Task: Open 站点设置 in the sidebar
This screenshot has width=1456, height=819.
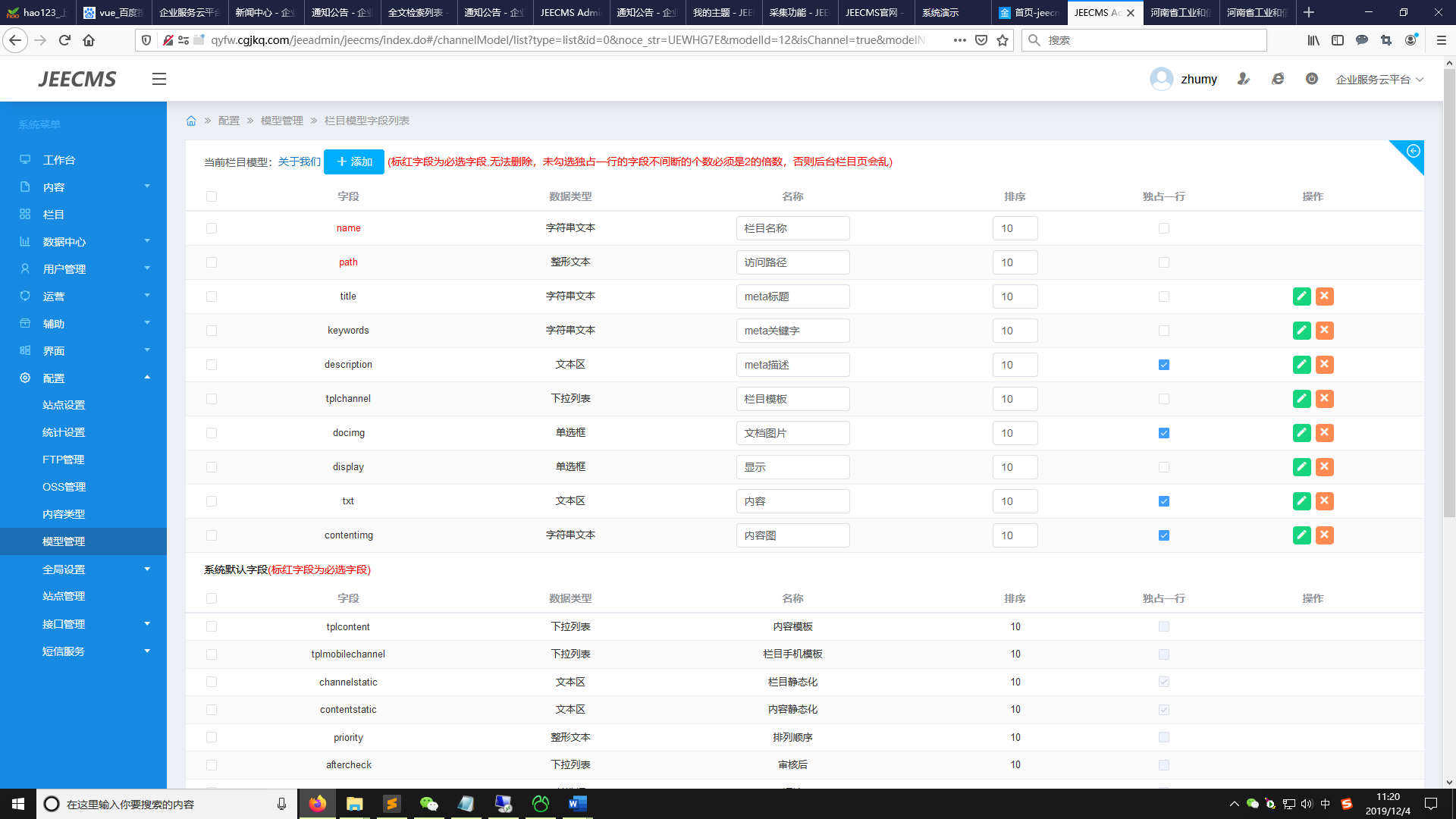Action: coord(64,405)
